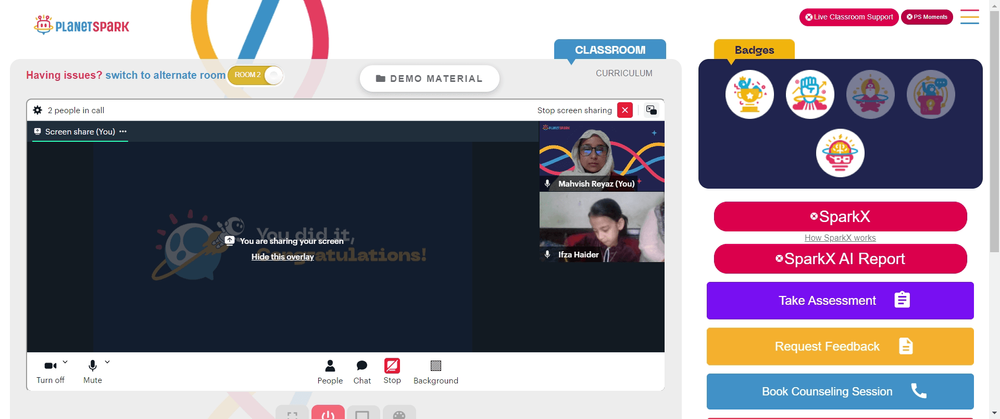Turn off the camera
Viewport: 1000px width, 419px height.
[50, 371]
